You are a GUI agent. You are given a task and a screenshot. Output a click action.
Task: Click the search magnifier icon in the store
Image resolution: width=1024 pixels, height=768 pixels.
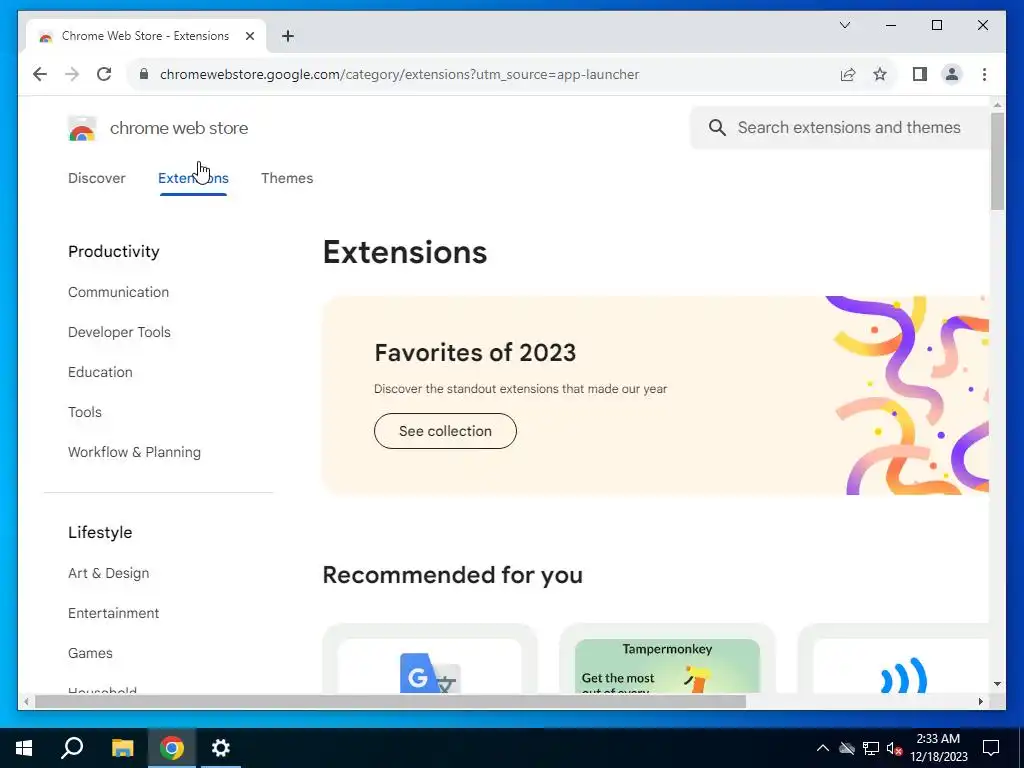(717, 128)
